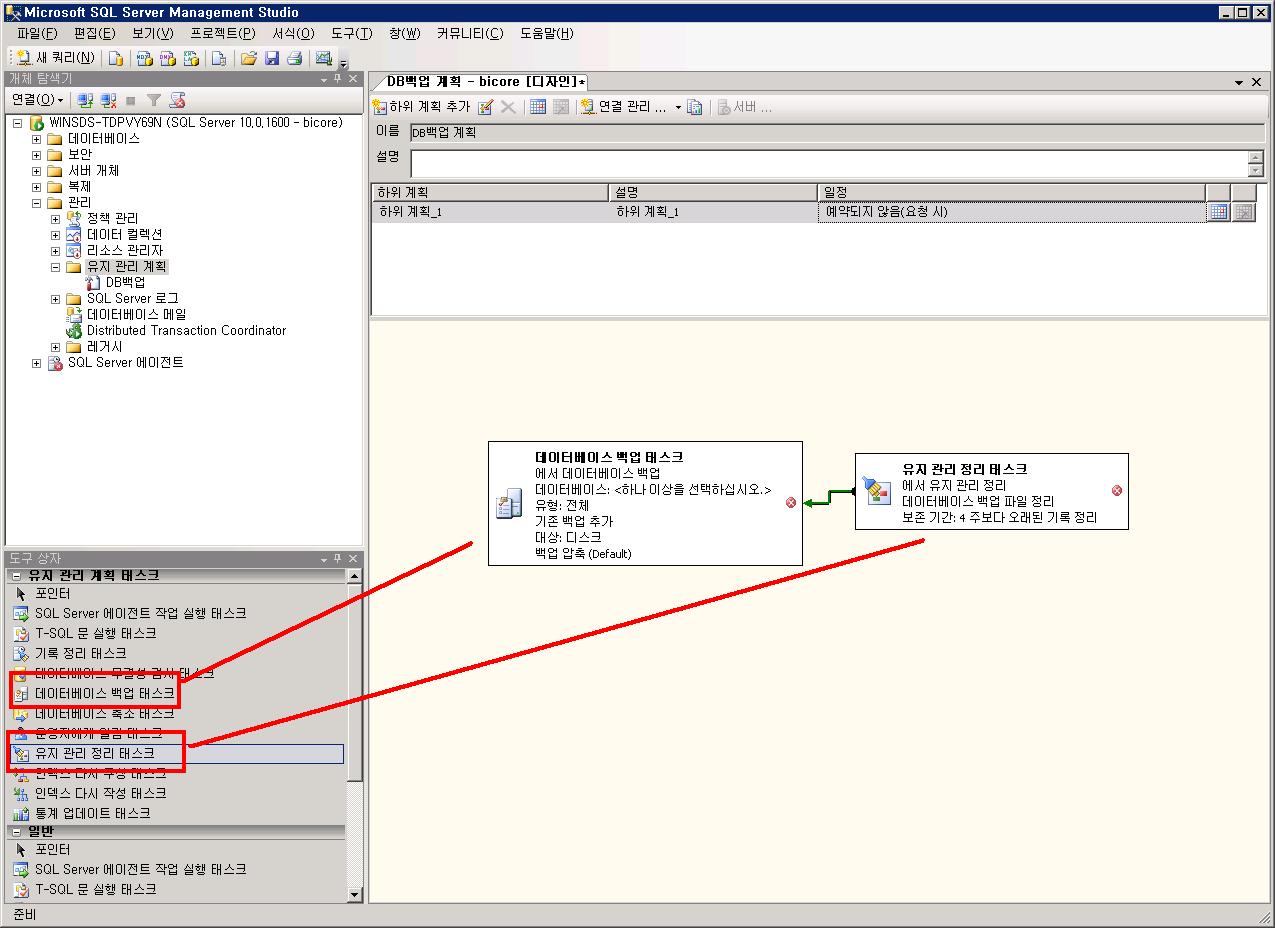The width and height of the screenshot is (1275, 928).
Task: Select Distributed Transaction Coordinator in the tree
Action: [186, 331]
